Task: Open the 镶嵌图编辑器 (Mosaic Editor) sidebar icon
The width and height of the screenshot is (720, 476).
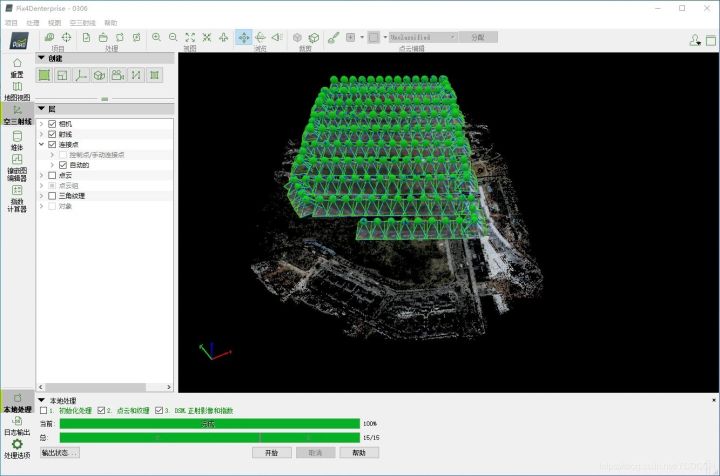Action: (17, 164)
